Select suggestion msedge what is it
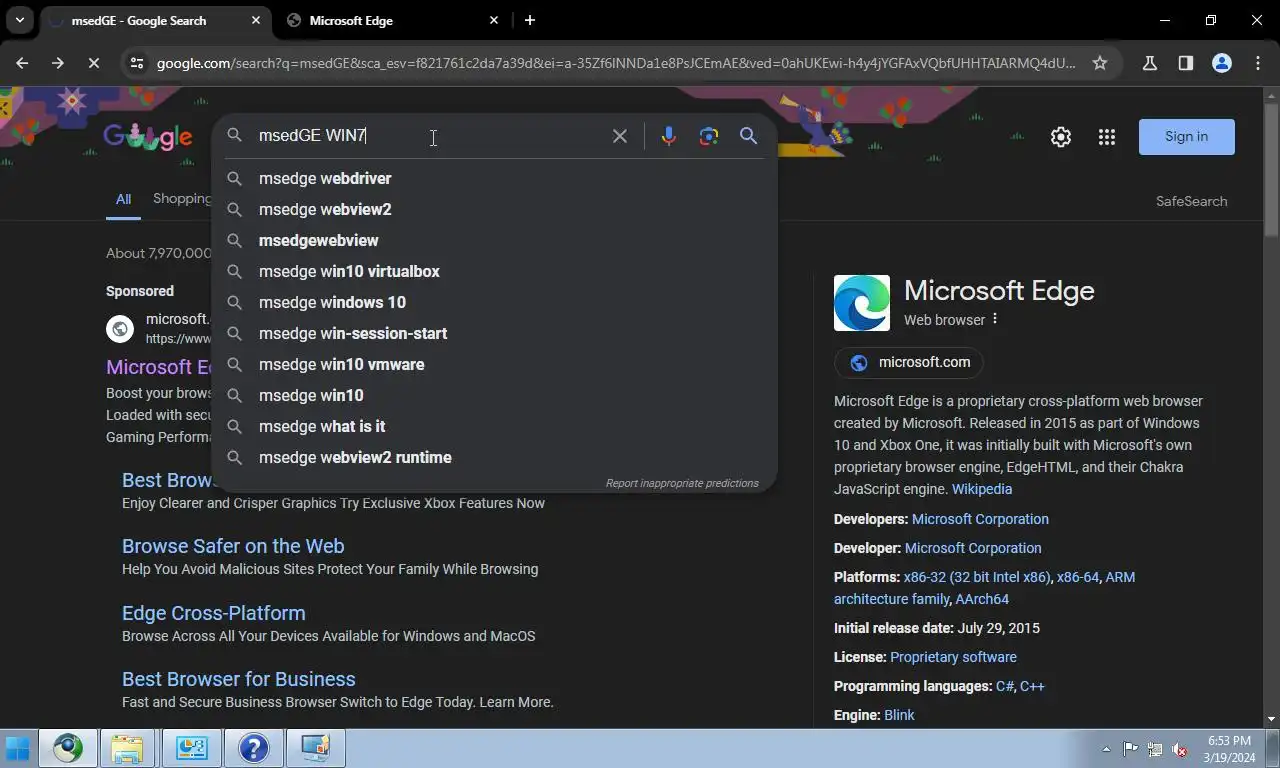This screenshot has height=768, width=1280. [494, 426]
